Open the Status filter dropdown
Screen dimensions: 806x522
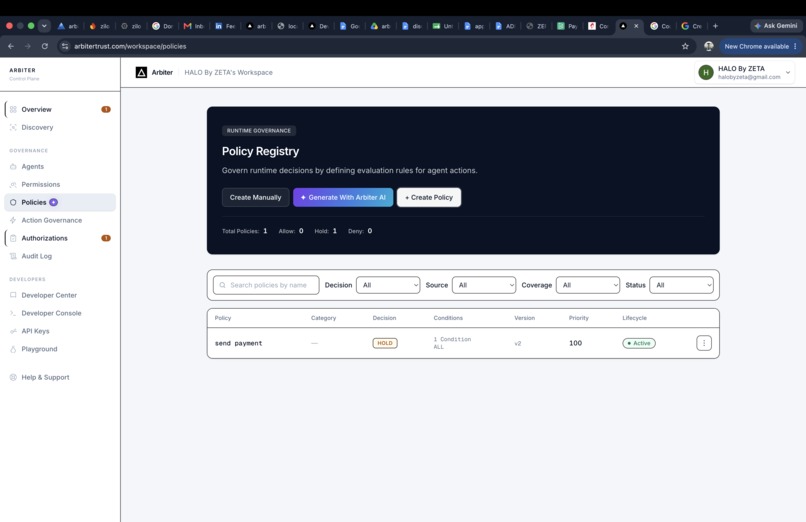pos(682,285)
